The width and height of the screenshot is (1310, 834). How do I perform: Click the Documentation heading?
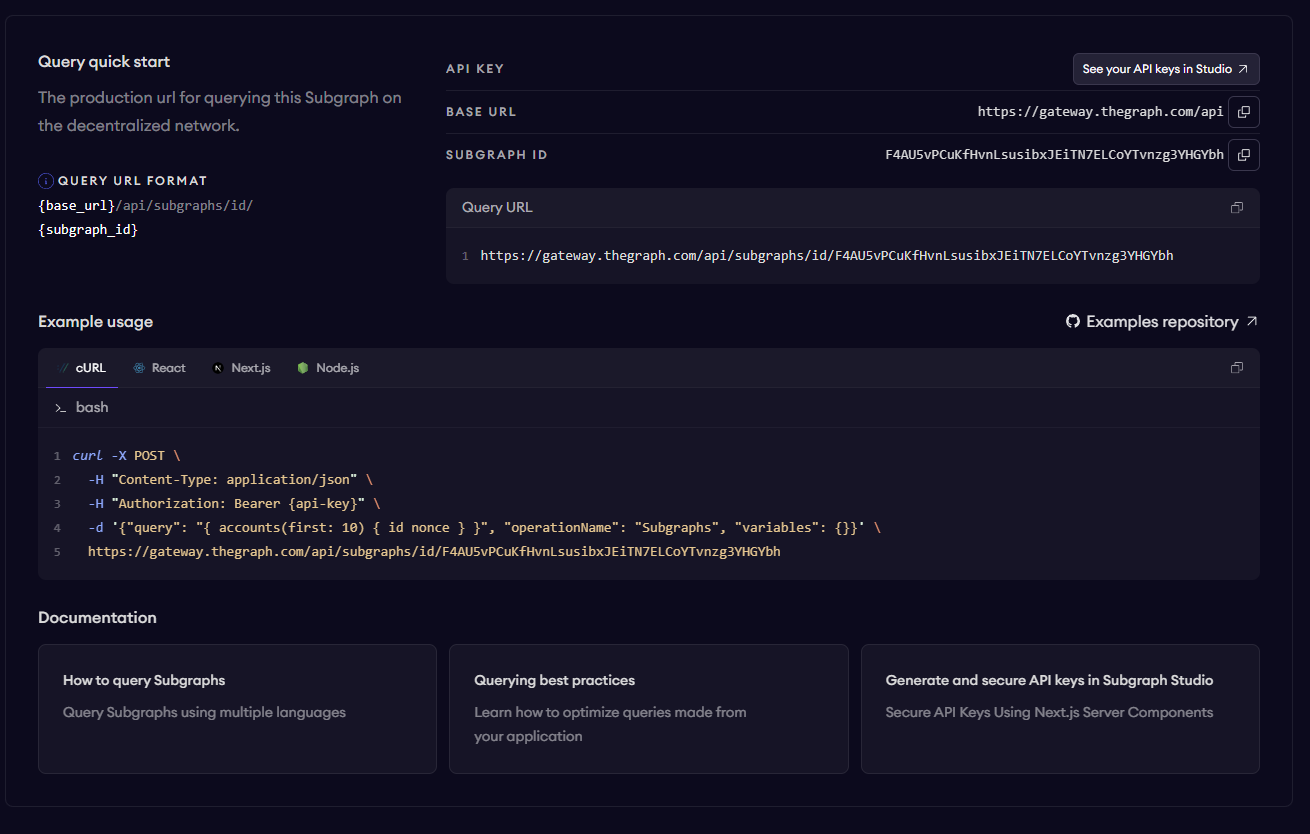(97, 618)
